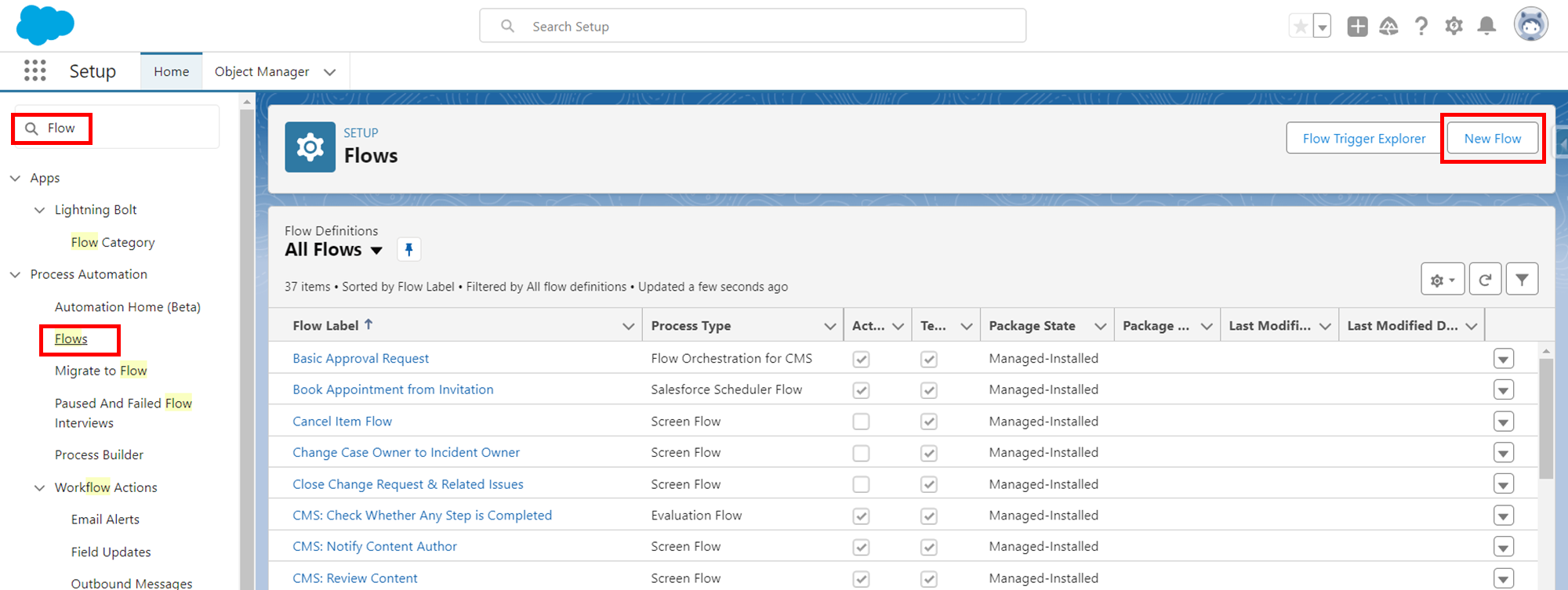Toggle Active checkbox for Close Change Request row
Viewport: 1568px width, 590px height.
click(x=861, y=484)
